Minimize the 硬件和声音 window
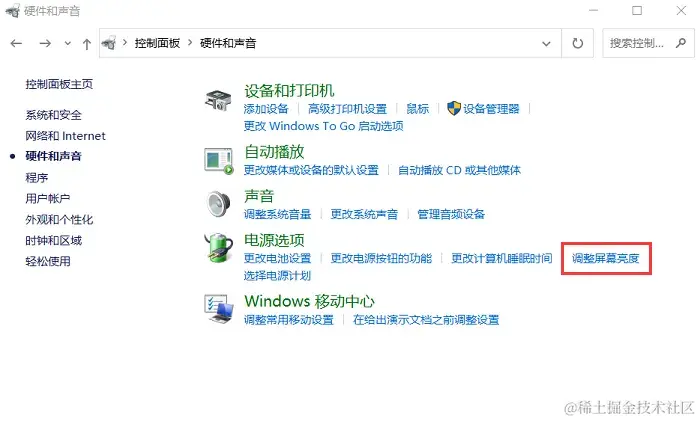 (x=593, y=10)
